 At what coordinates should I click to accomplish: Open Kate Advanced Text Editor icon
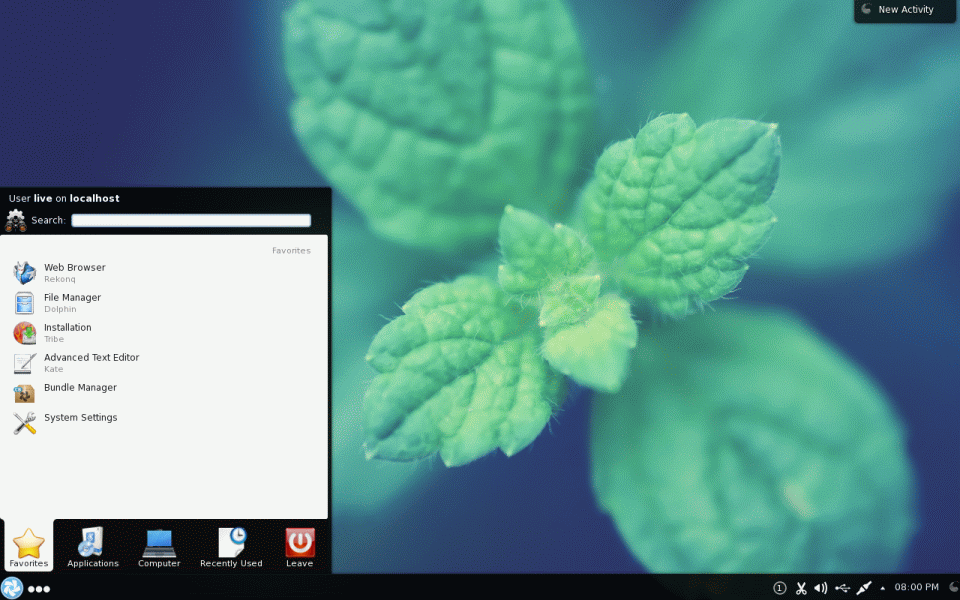[x=24, y=362]
